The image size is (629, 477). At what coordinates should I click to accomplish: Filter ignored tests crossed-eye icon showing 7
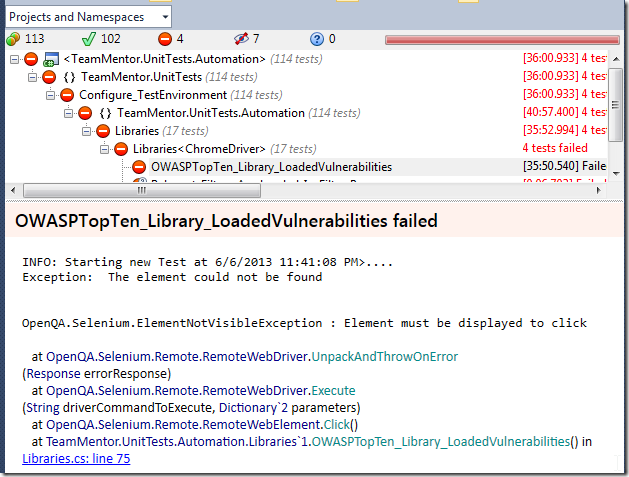(241, 39)
